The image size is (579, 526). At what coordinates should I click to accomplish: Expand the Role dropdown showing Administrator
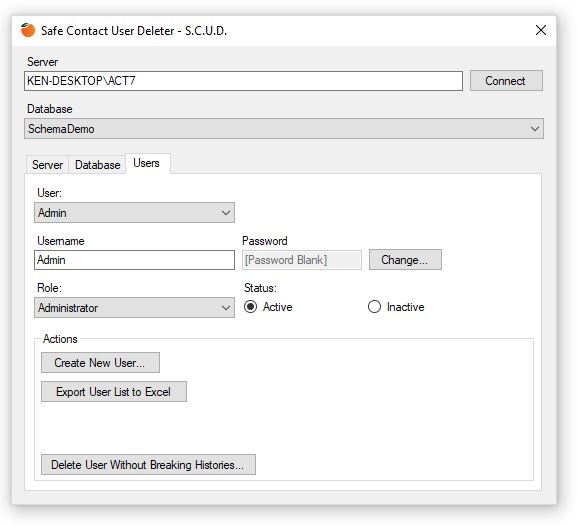pyautogui.click(x=134, y=308)
